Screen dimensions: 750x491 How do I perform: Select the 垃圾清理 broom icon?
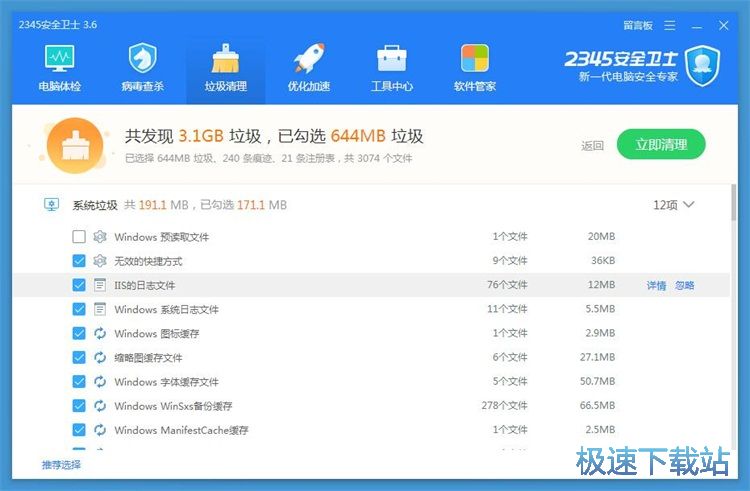tap(225, 58)
